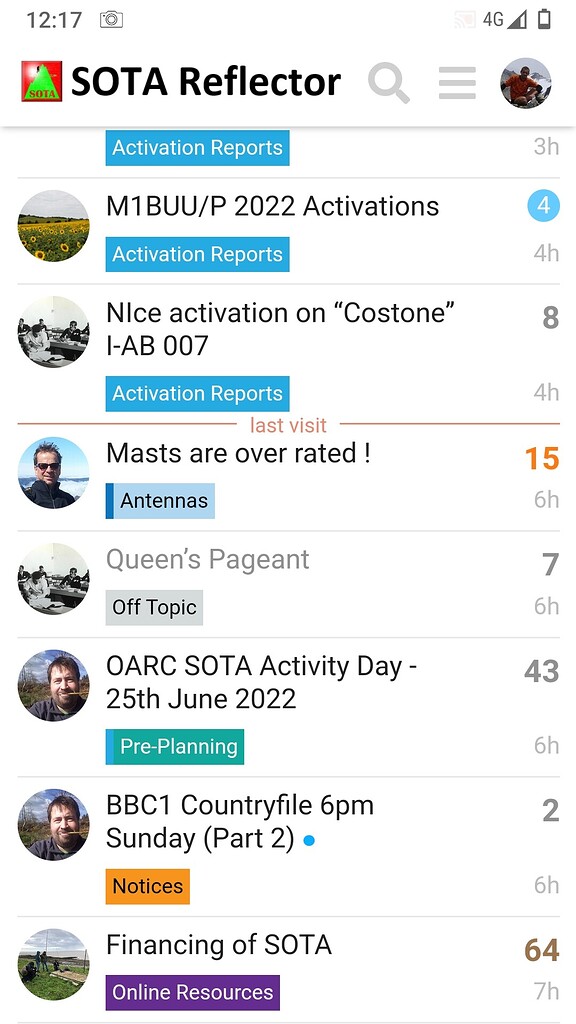This screenshot has height=1024, width=576.
Task: Open the Antennas category badge
Action: (160, 501)
